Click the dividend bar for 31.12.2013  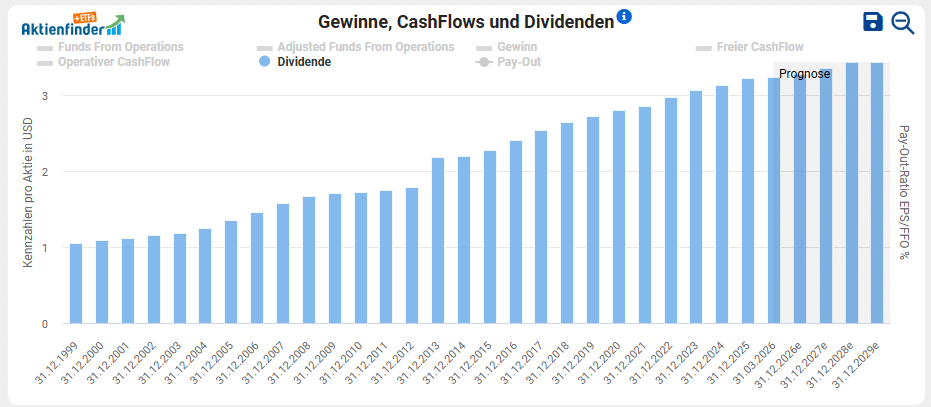(438, 241)
